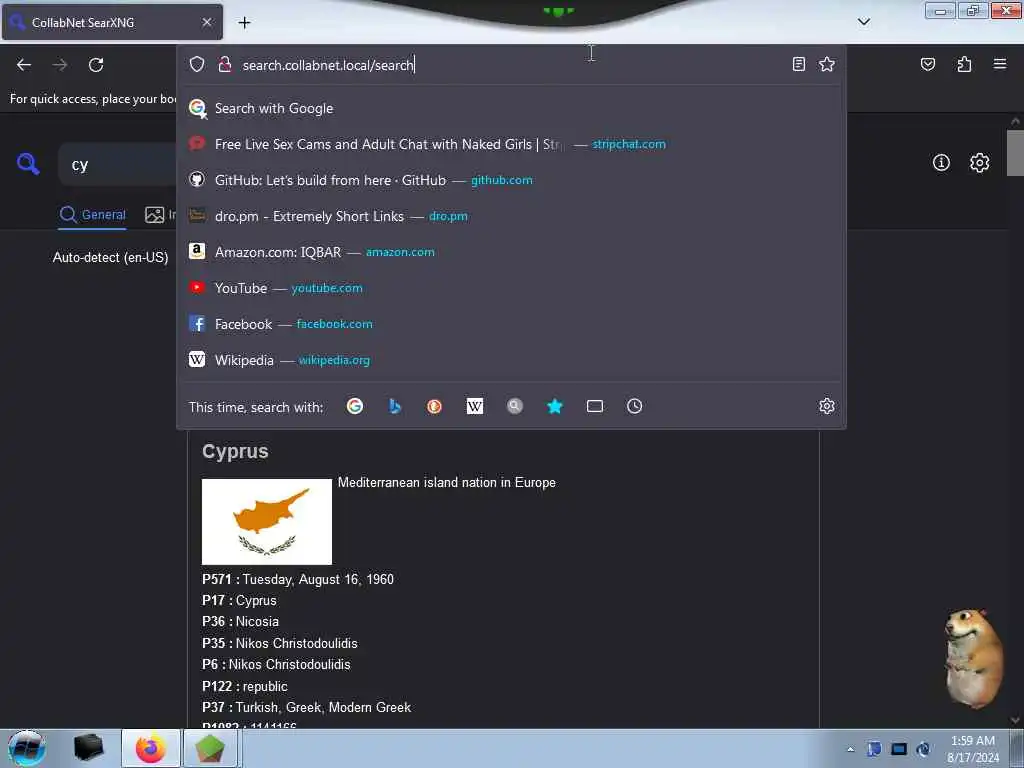
Task: Click the green cube taskbar icon
Action: click(x=210, y=748)
